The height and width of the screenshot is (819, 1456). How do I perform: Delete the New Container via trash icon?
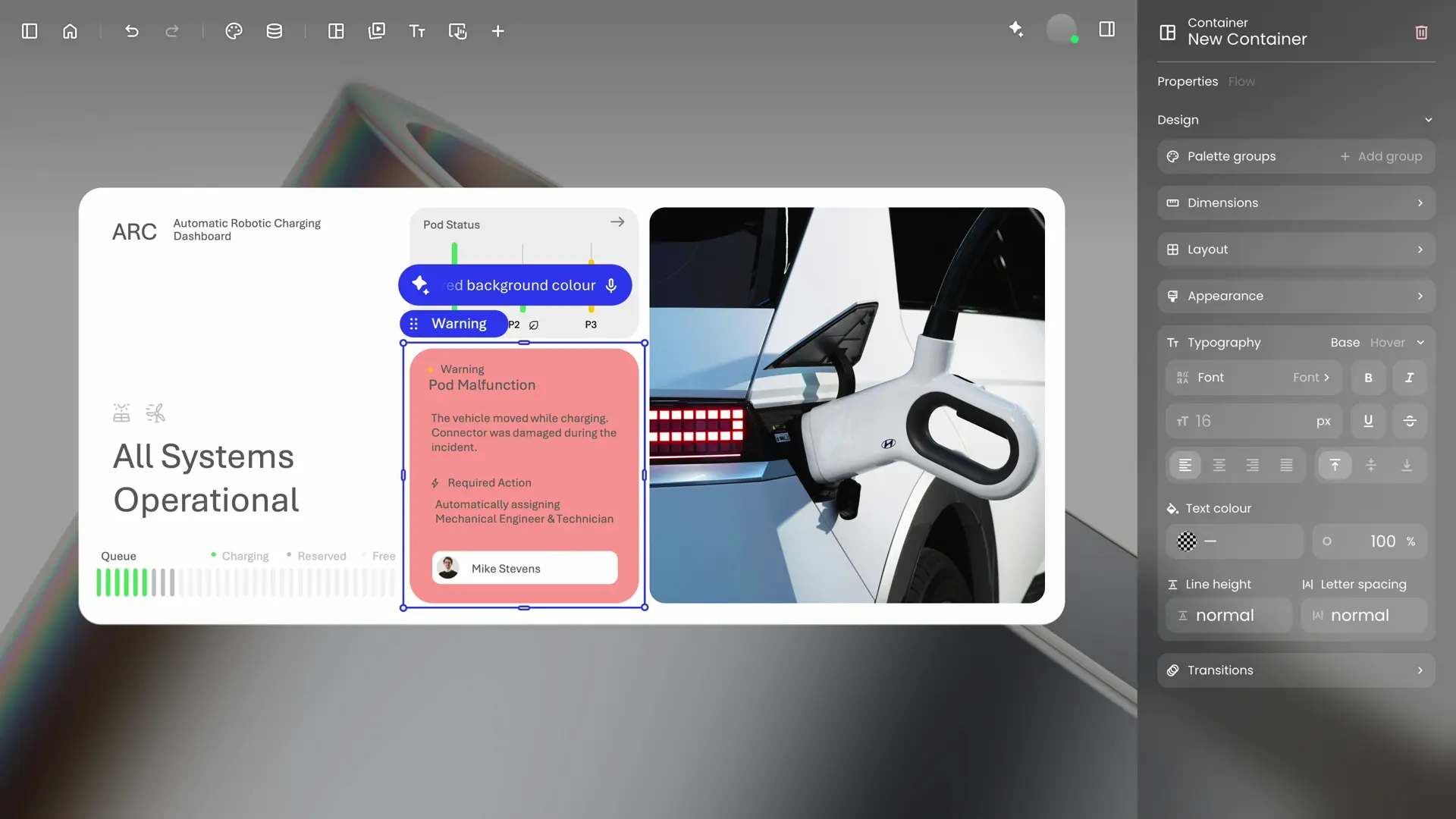click(x=1422, y=32)
